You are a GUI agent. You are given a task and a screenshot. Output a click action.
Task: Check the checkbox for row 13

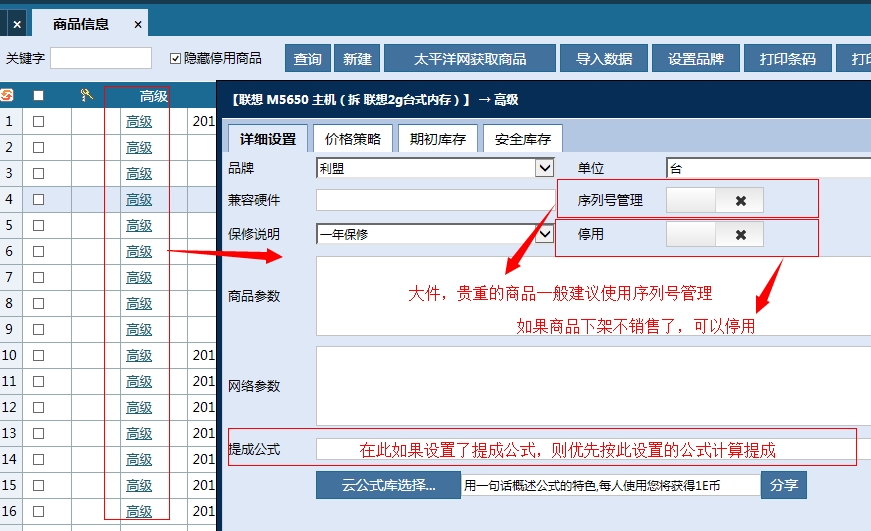(38, 433)
